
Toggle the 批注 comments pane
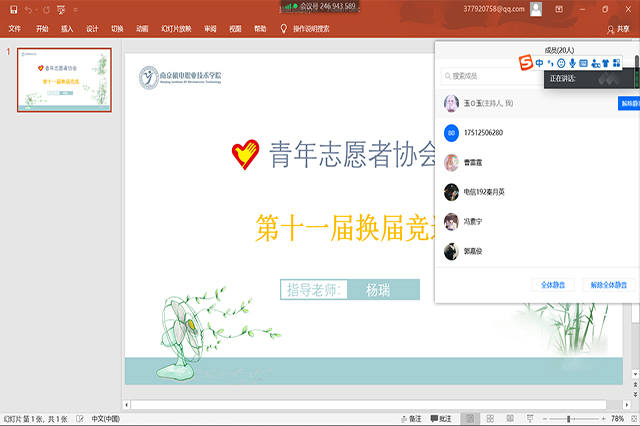[x=440, y=418]
